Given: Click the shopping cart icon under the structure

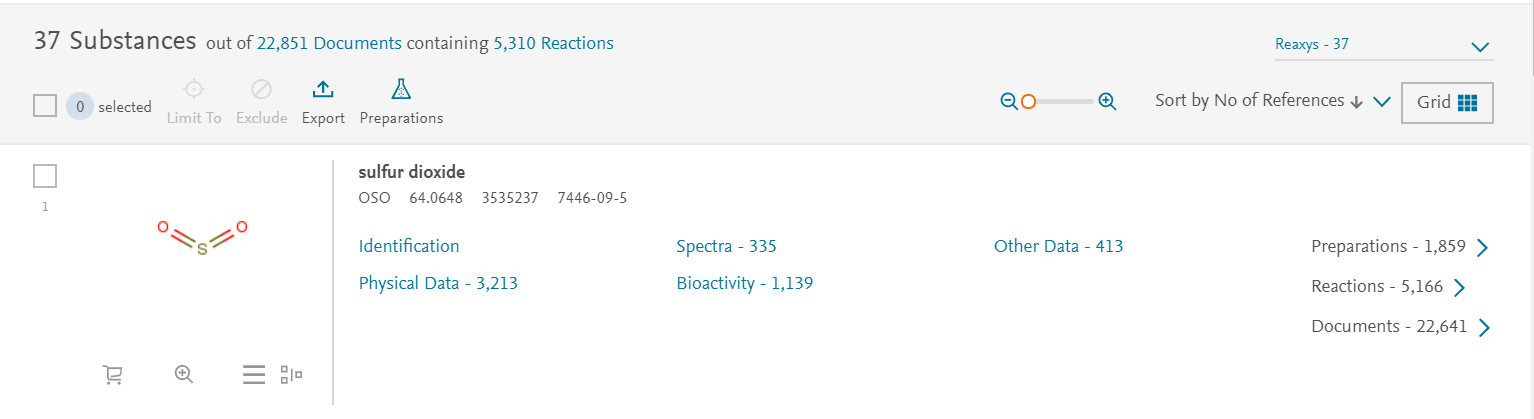Looking at the screenshot, I should click(113, 375).
